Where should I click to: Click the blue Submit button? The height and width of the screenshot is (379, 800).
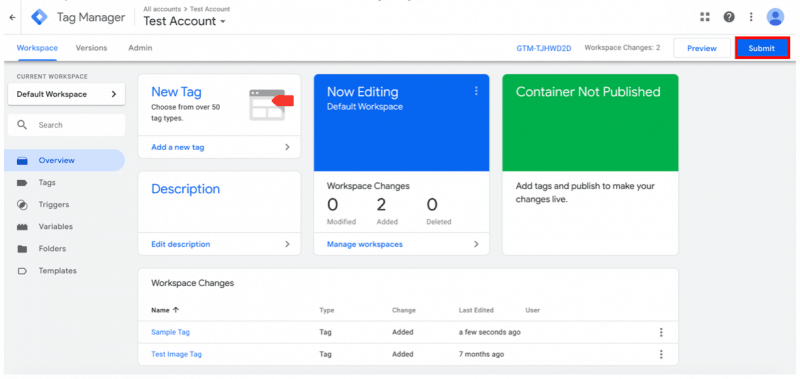point(762,48)
